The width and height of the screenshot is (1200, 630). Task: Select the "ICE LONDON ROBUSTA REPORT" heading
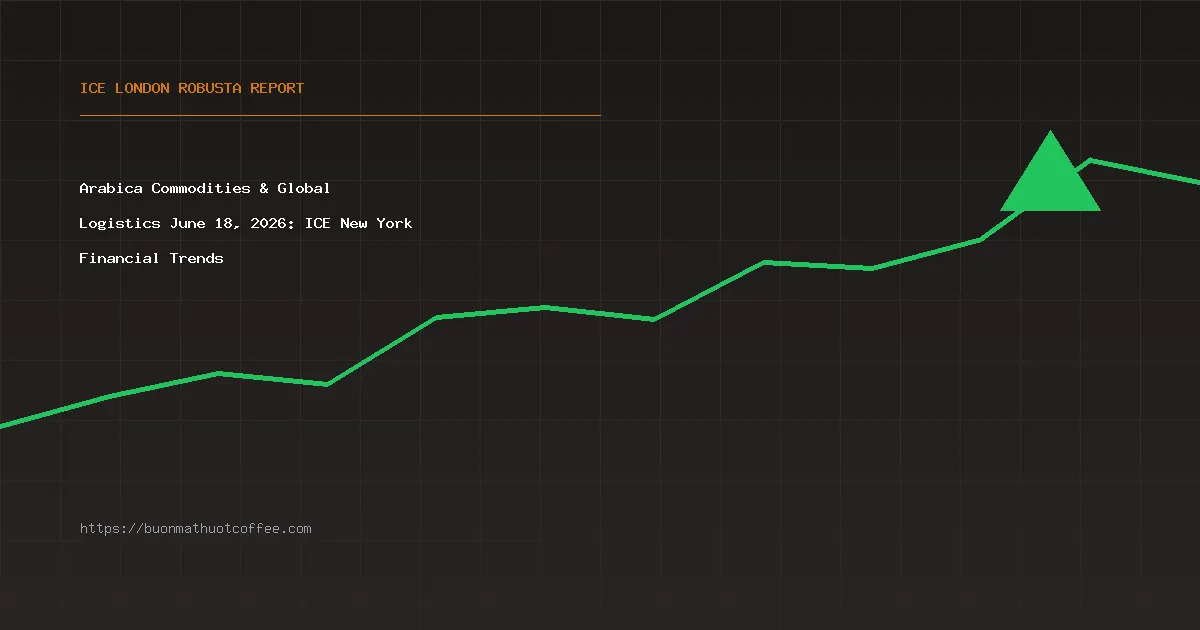(x=192, y=88)
